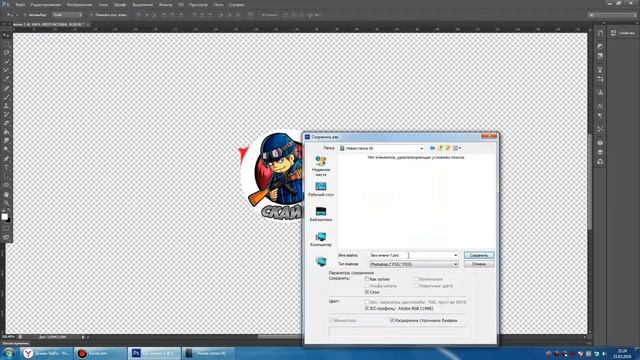Click the vertical canvas scrollbar
640x360 pixels.
click(590, 182)
